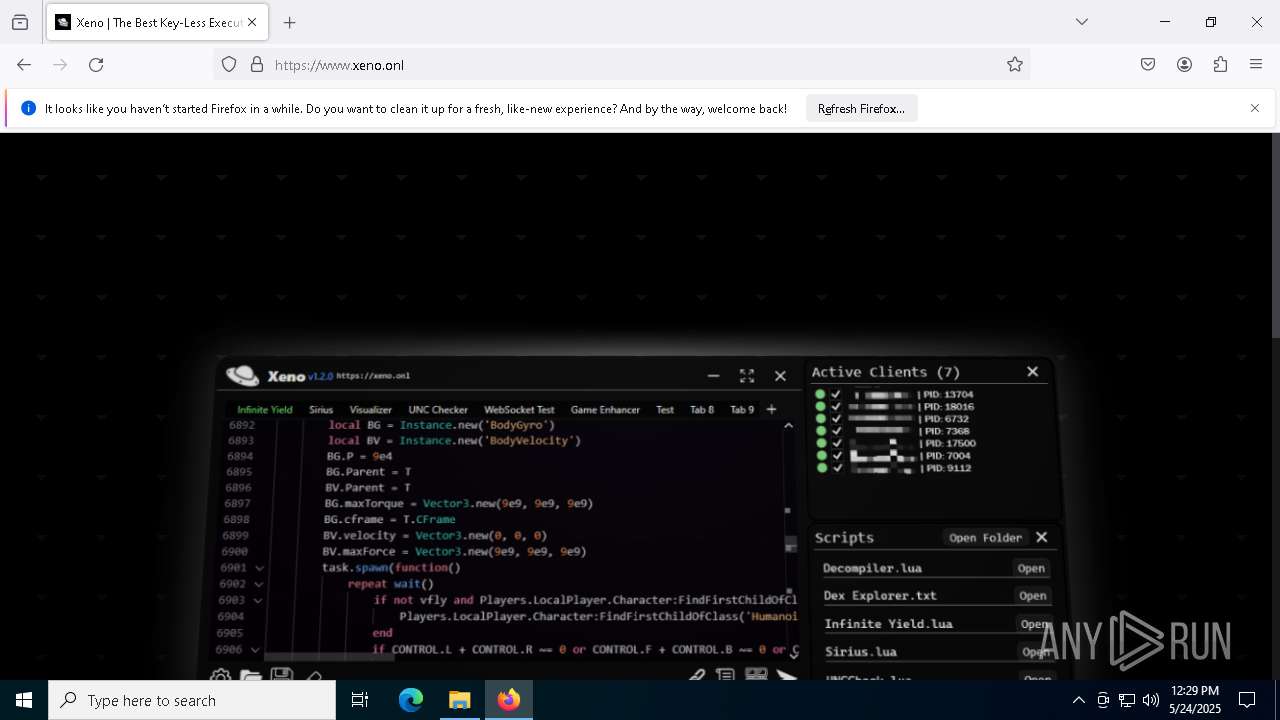Screen dimensions: 1280x720
Task: Click the editor vertical scrollbar thumb
Action: point(791,543)
